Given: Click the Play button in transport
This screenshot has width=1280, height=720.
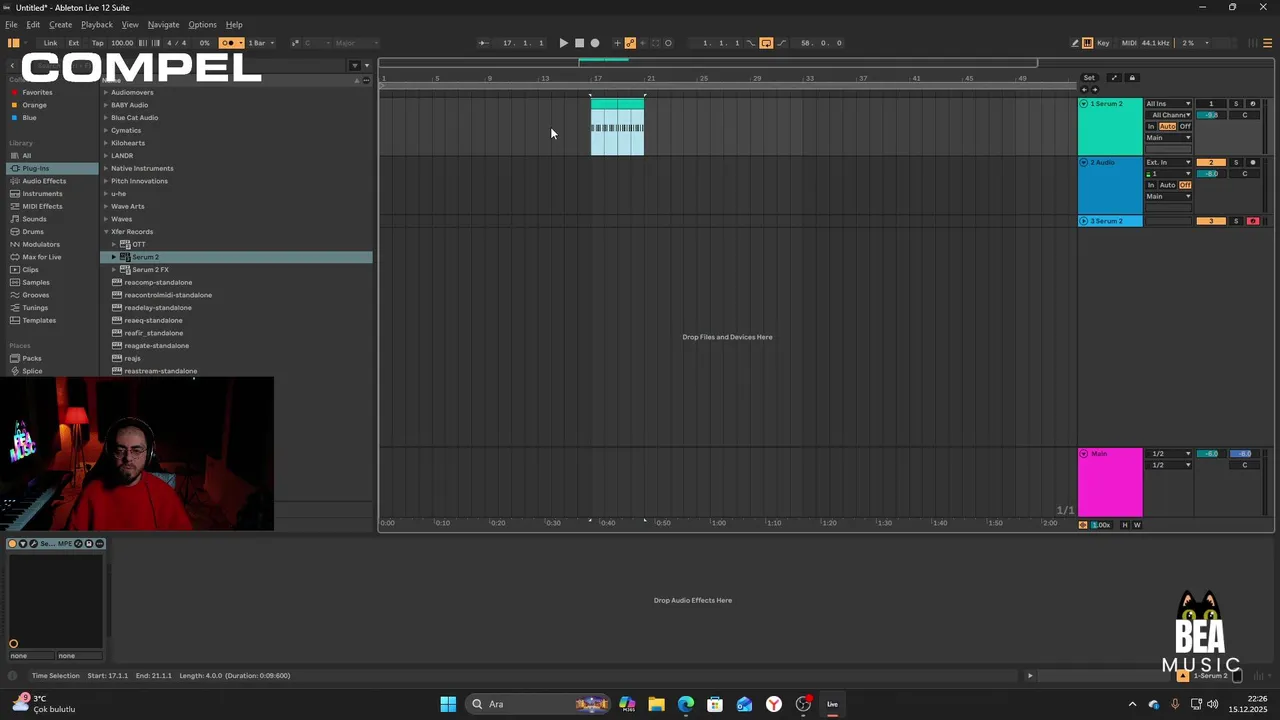Looking at the screenshot, I should (x=563, y=43).
